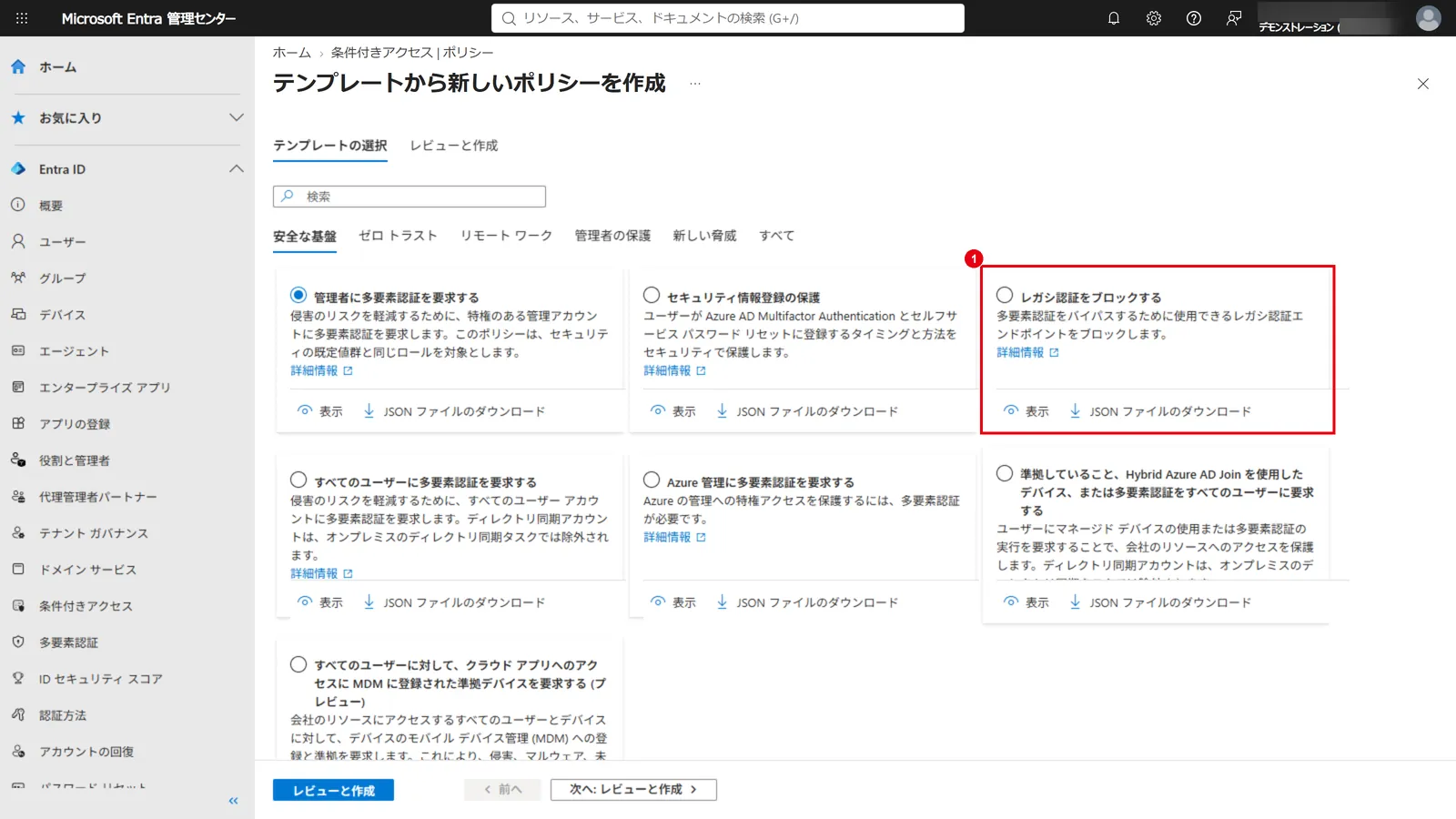Open ドメイン サービス icon

(18, 569)
